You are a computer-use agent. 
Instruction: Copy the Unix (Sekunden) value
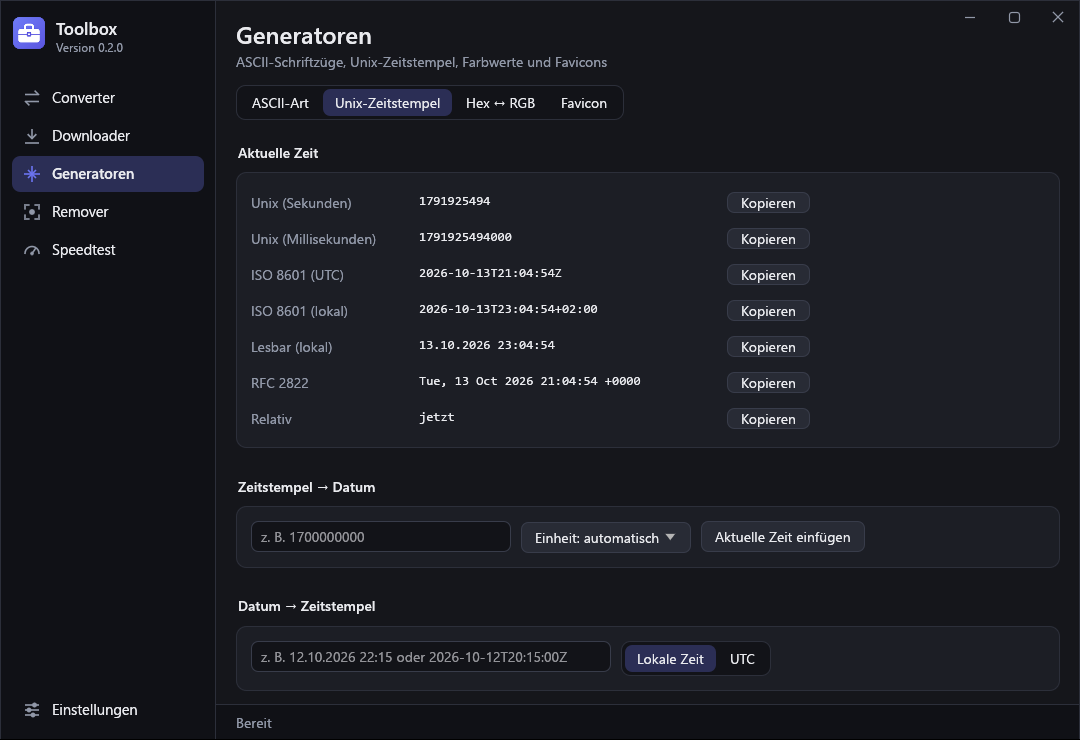tap(768, 203)
